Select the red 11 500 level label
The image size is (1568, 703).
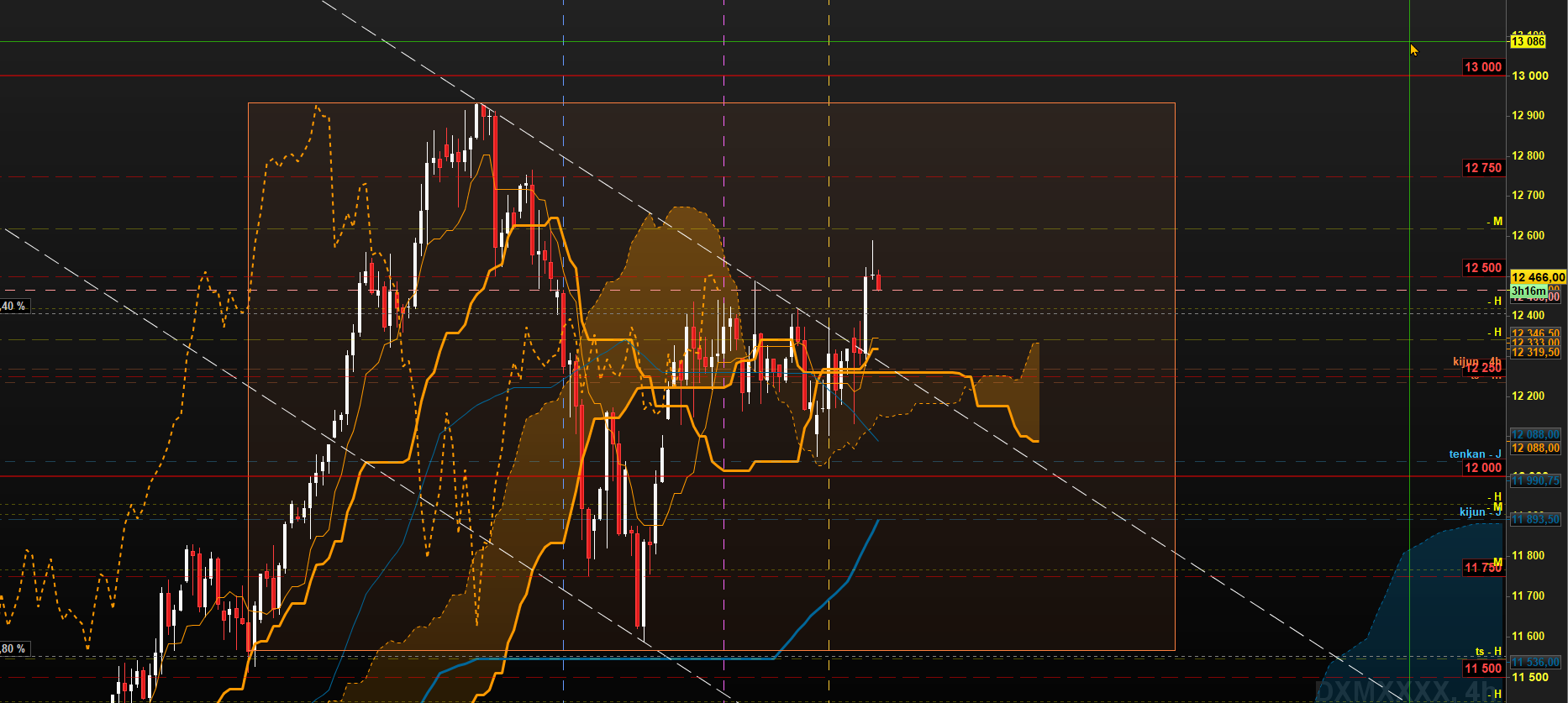[1483, 669]
